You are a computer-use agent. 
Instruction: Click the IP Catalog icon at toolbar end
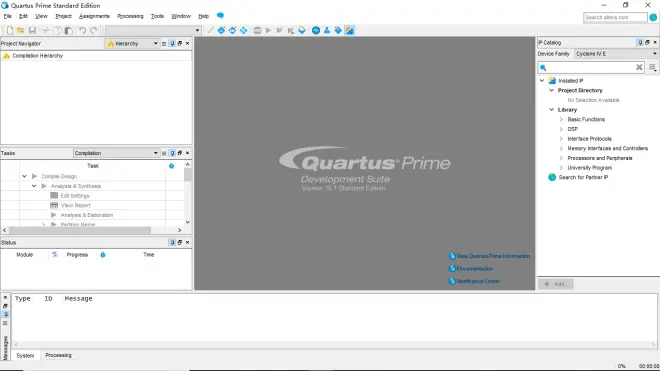point(349,30)
